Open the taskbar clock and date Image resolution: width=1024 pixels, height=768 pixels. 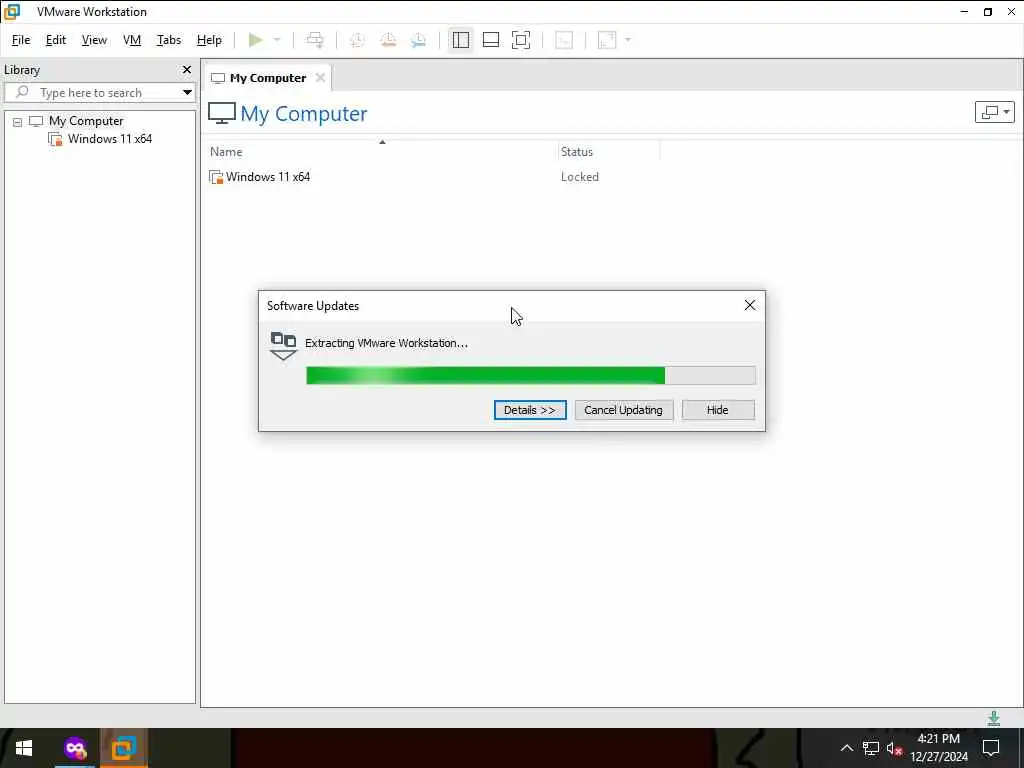pos(938,748)
